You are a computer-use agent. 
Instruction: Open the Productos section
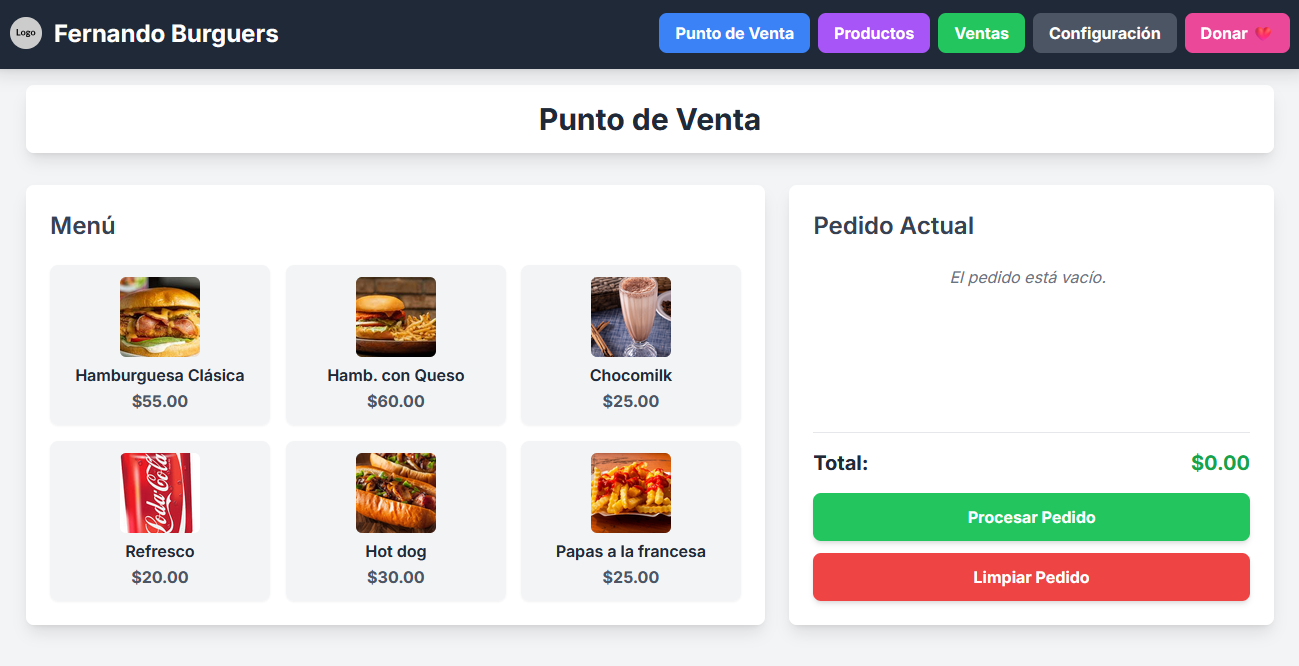click(873, 33)
